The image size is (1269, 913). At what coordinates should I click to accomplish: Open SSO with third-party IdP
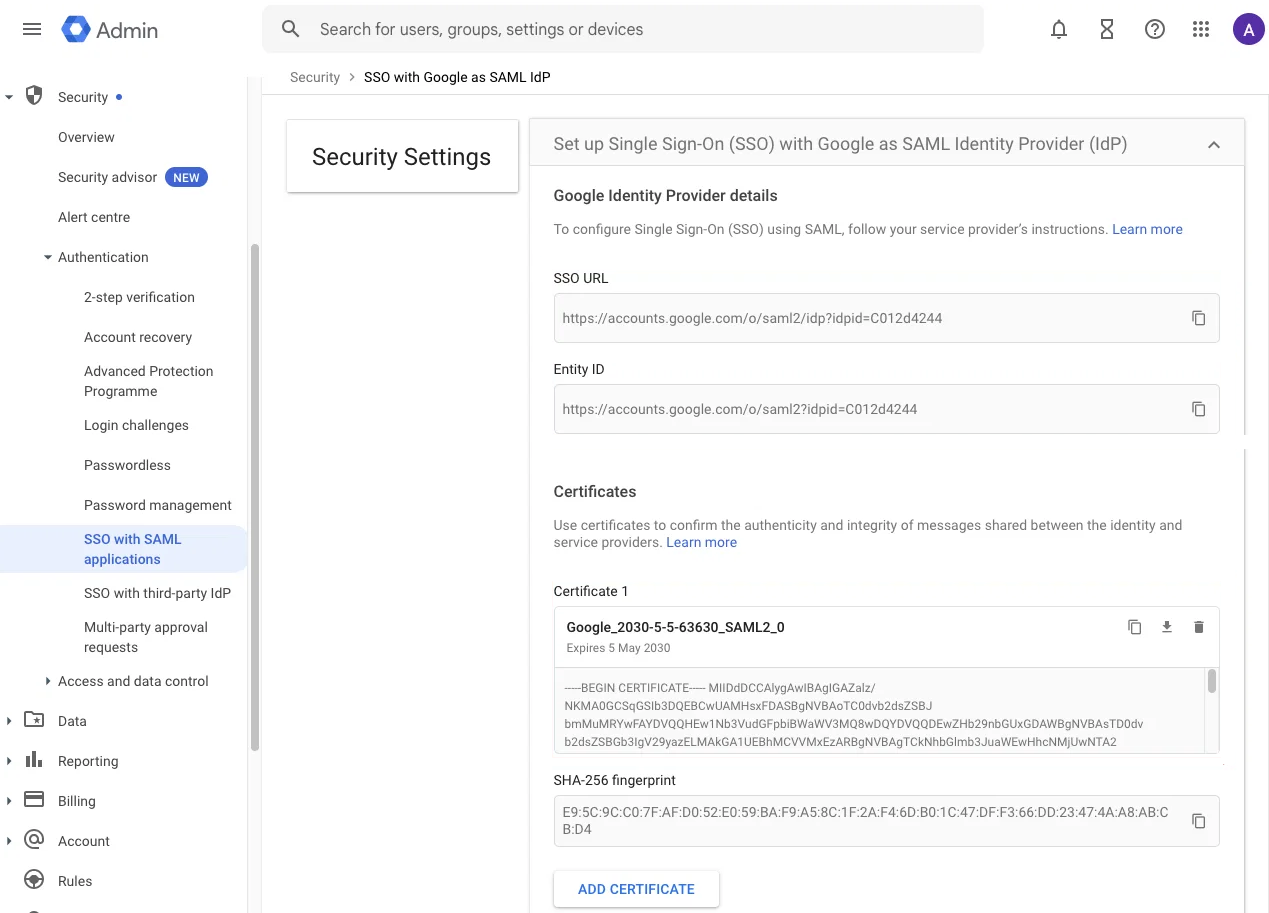[157, 593]
